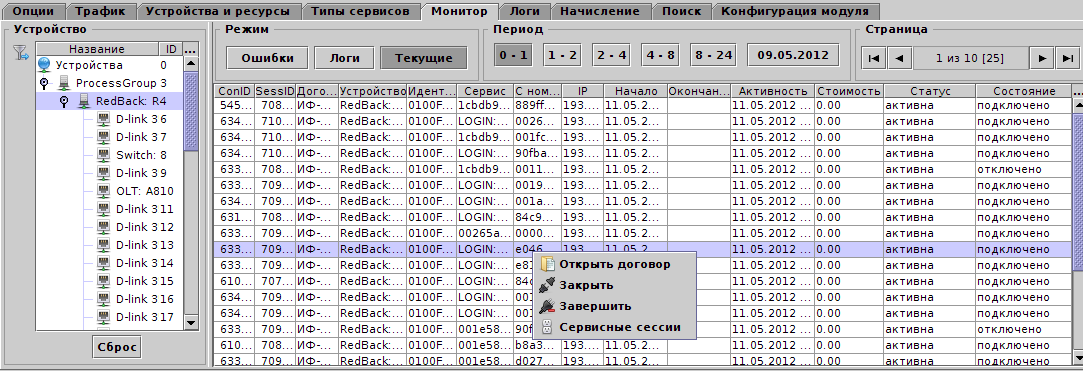The image size is (1083, 371).
Task: Select period 4 - 8
Action: (x=660, y=55)
